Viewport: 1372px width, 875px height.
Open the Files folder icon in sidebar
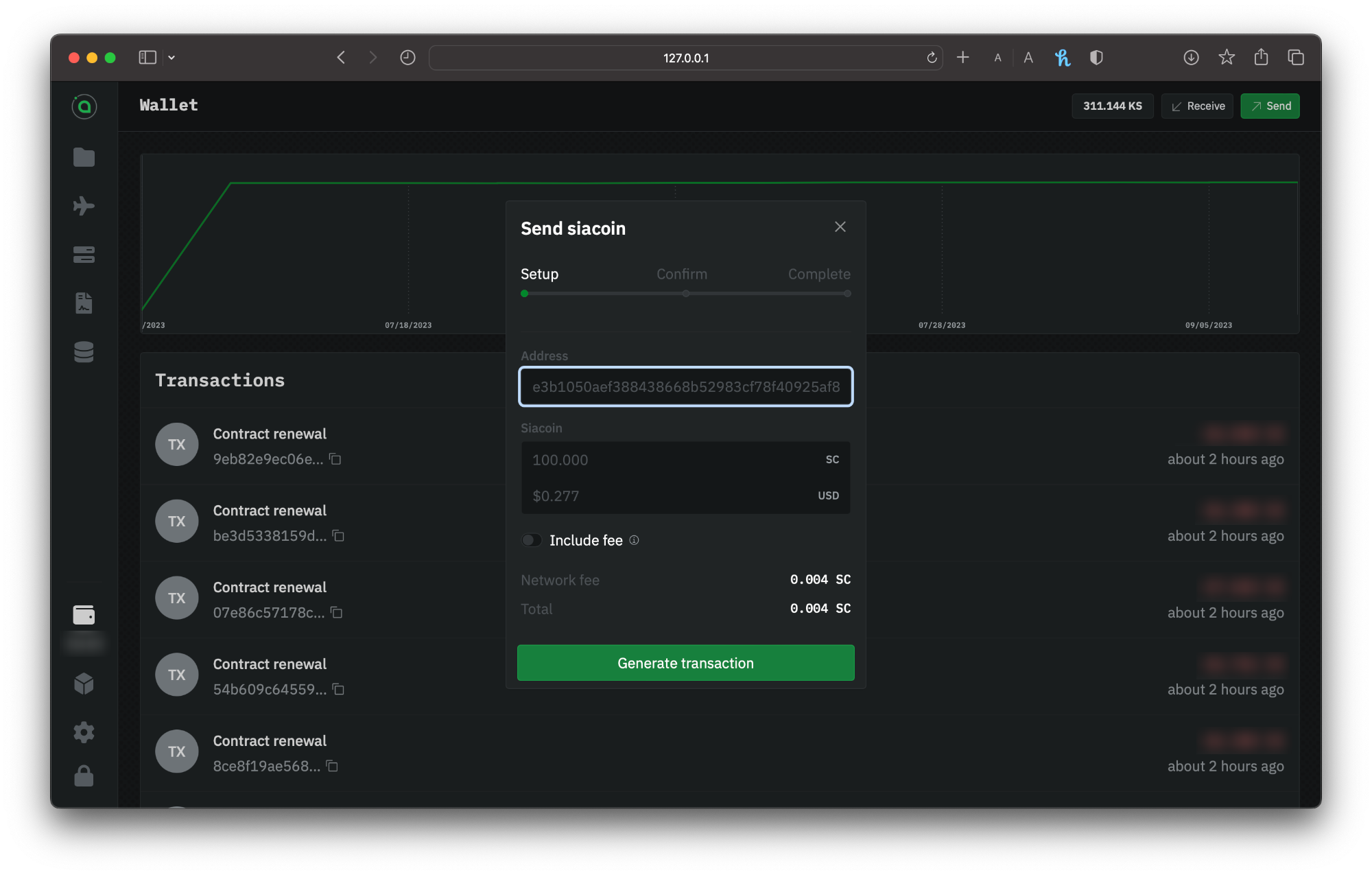point(84,157)
